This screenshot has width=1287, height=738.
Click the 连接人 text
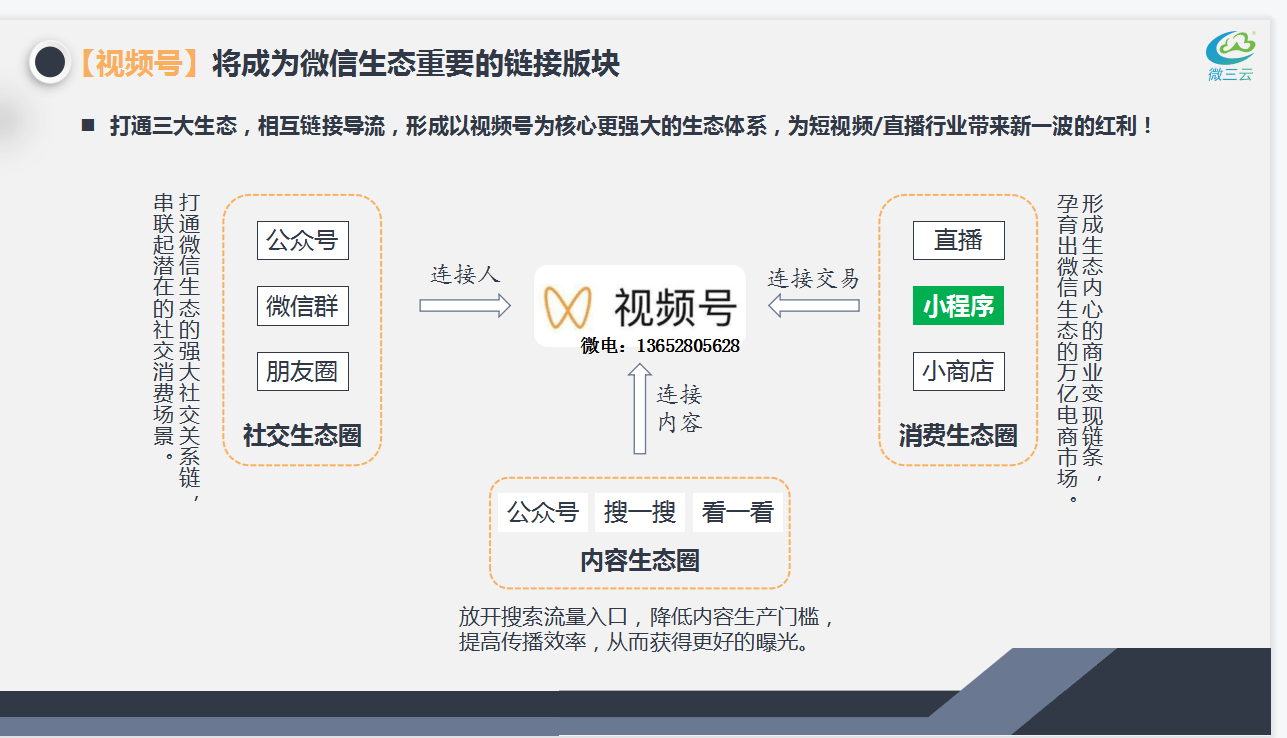pyautogui.click(x=465, y=274)
